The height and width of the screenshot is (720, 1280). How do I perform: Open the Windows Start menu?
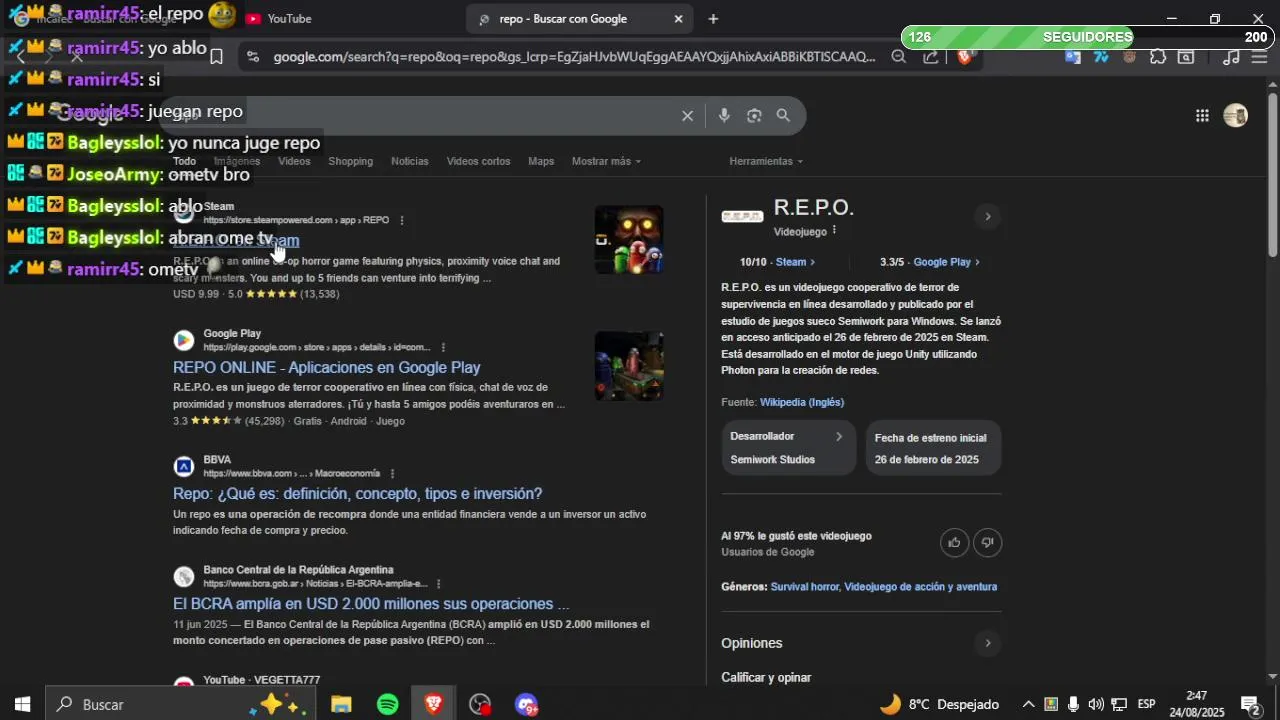tap(22, 704)
